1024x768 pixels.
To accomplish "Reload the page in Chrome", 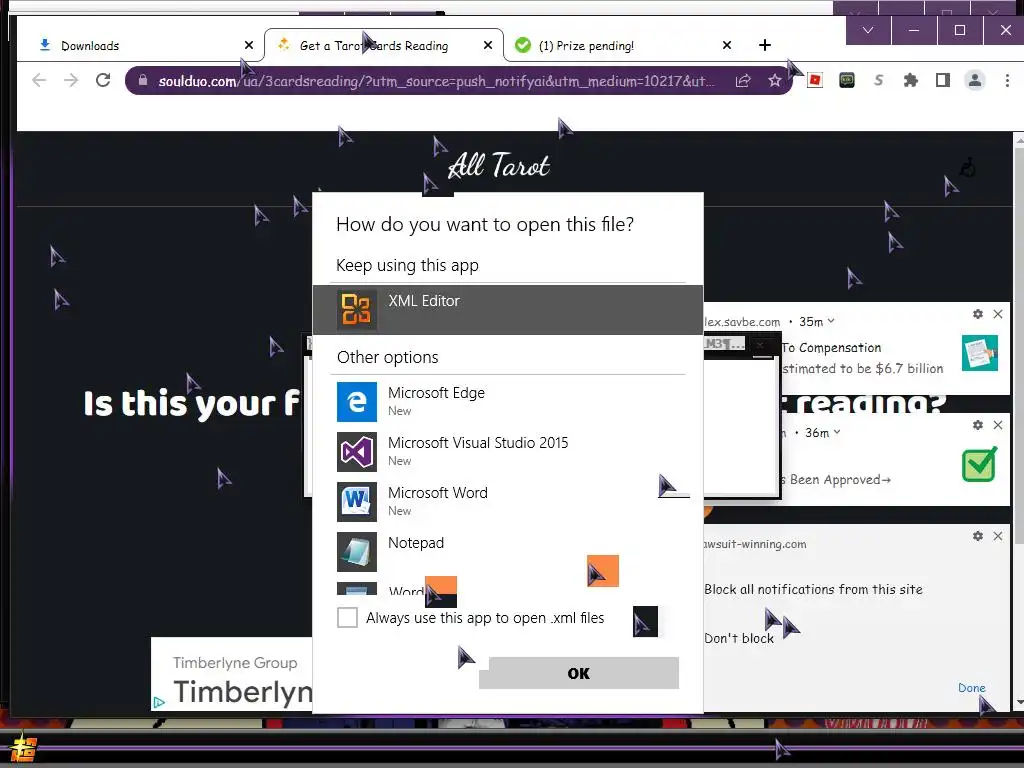I will point(103,80).
